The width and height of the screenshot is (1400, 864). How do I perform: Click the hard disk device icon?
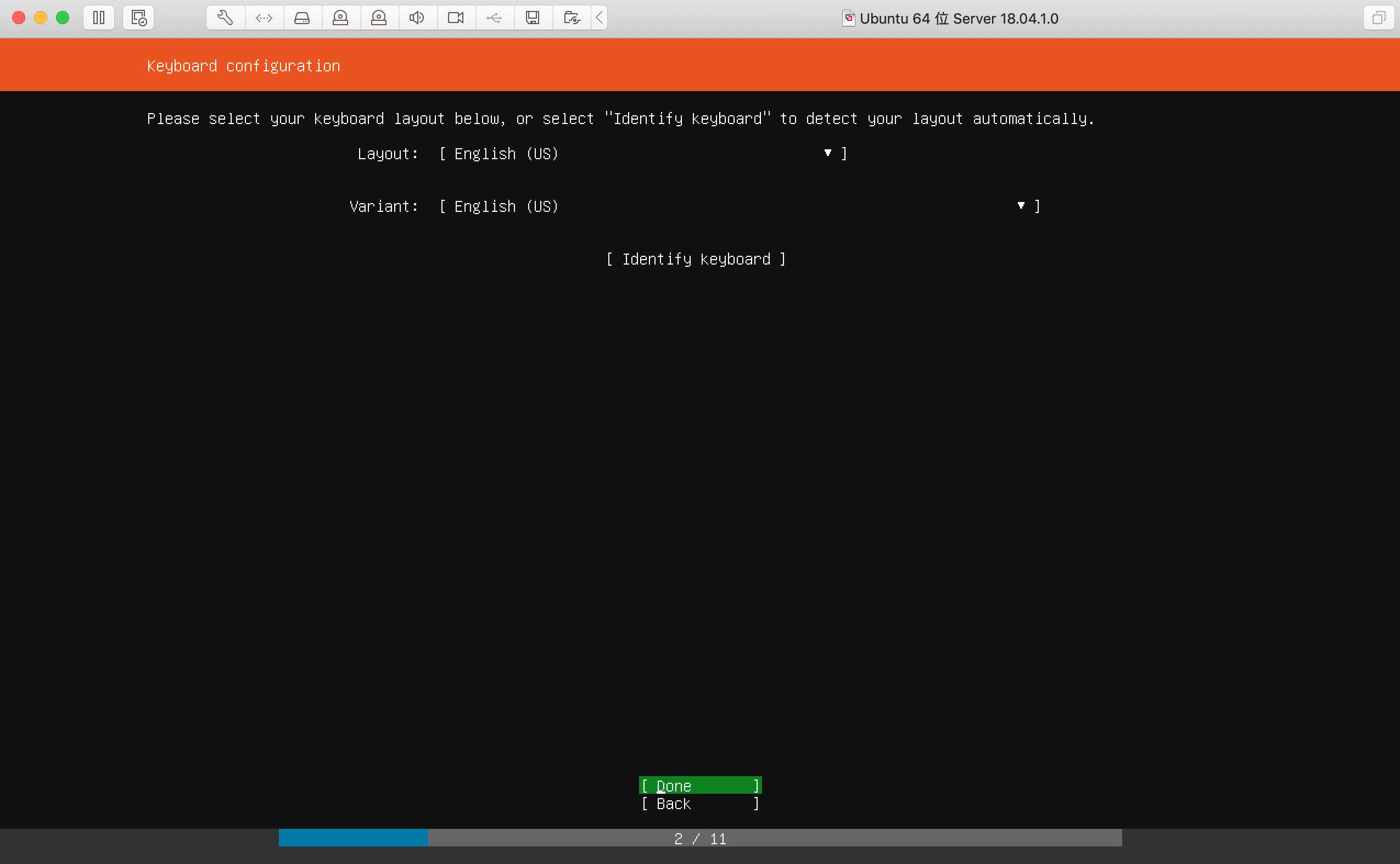point(303,18)
